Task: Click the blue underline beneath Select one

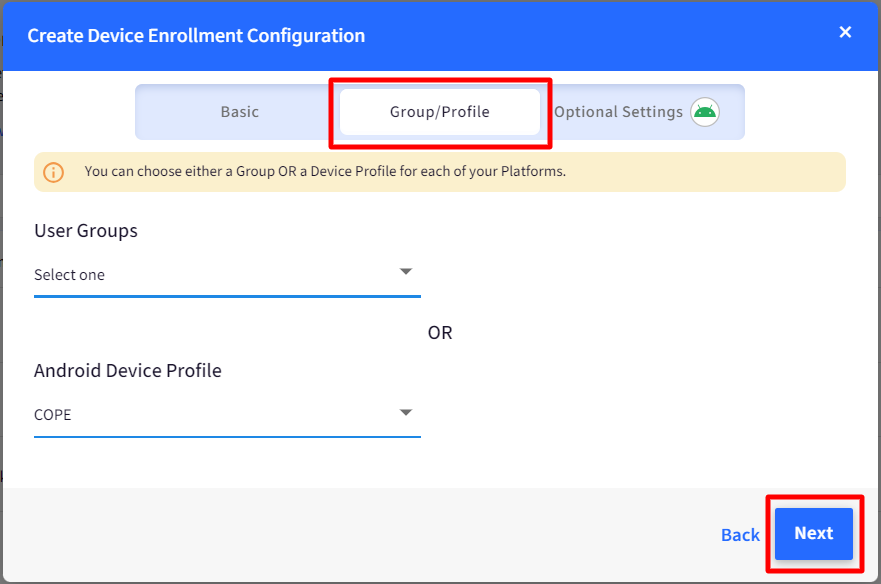Action: [x=227, y=296]
